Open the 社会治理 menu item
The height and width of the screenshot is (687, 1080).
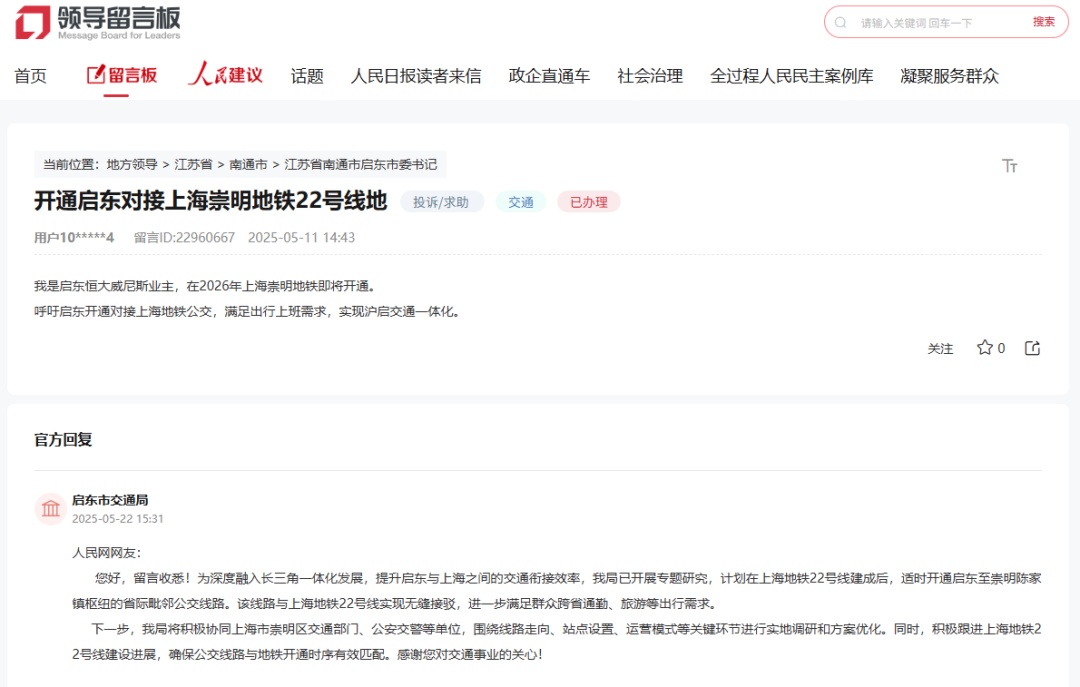(x=650, y=75)
